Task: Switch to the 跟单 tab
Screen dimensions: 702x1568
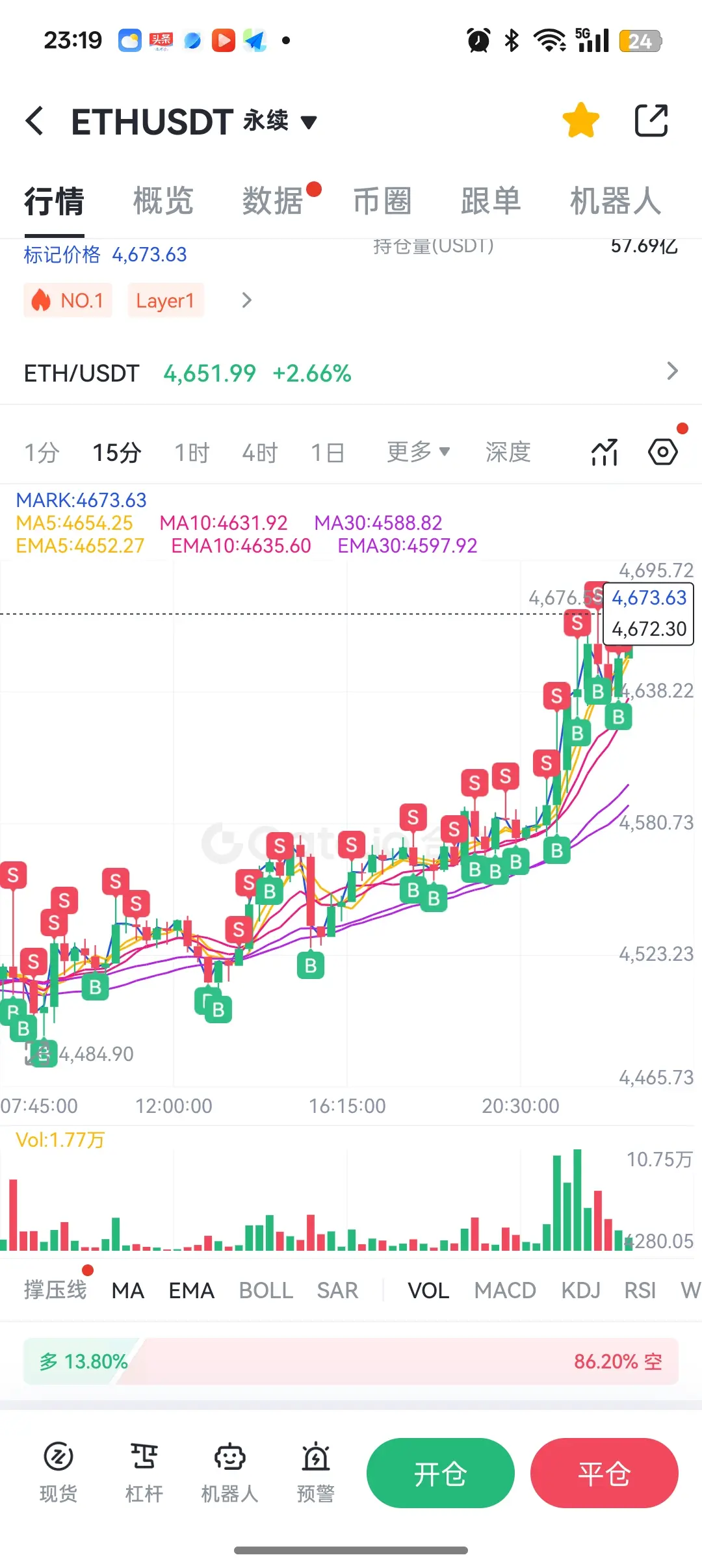Action: 491,201
